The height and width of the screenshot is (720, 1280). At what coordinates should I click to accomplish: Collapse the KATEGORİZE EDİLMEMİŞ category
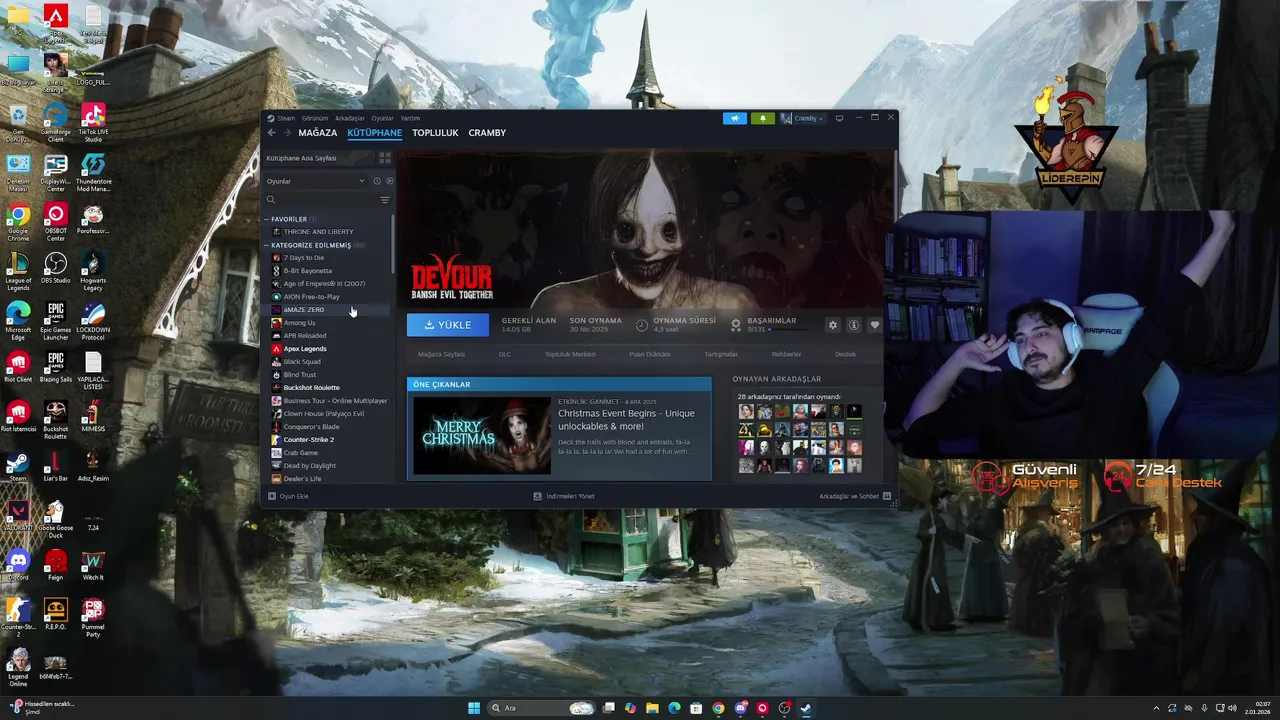pos(267,245)
